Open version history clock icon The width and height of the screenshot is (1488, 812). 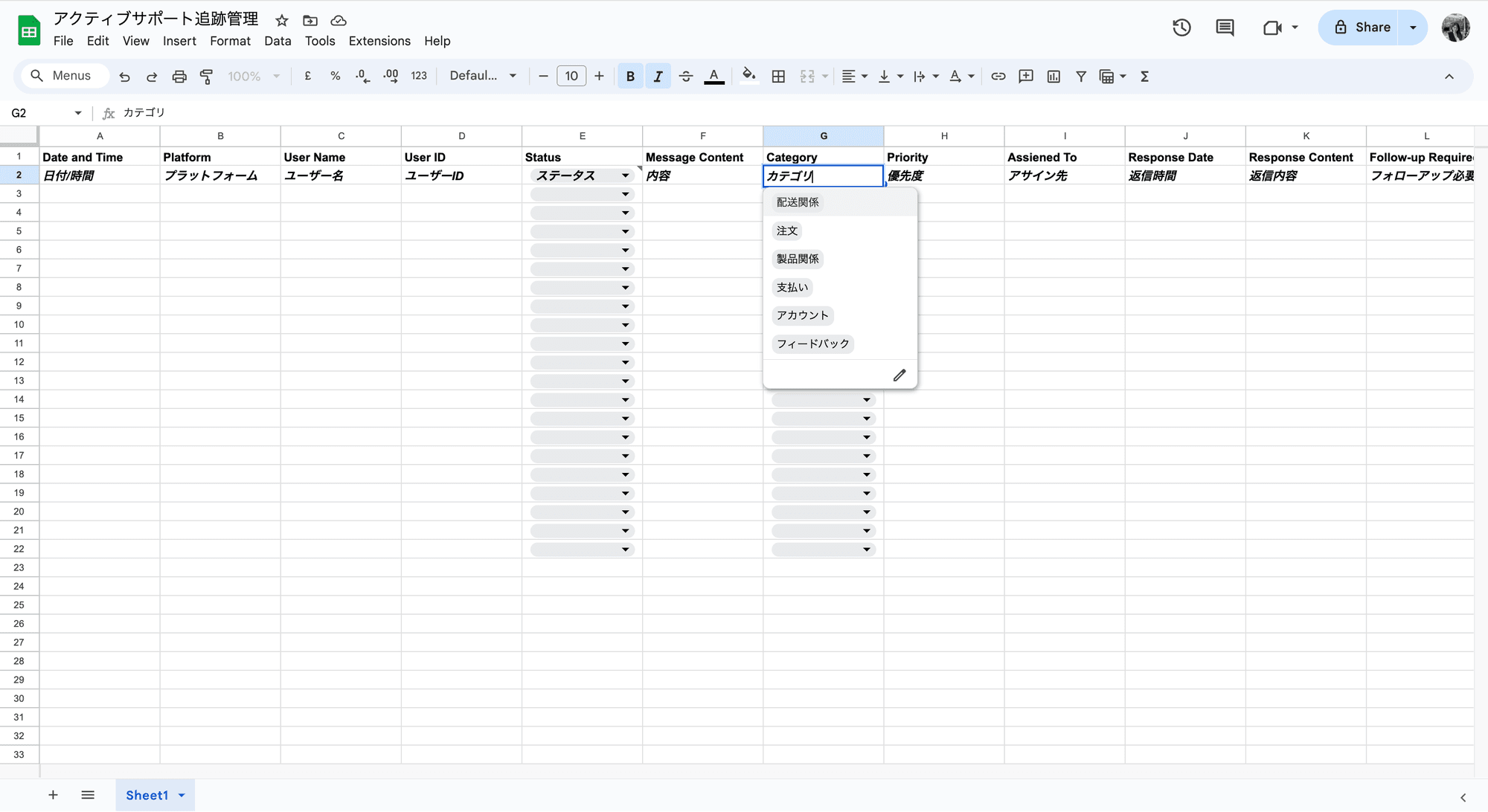pyautogui.click(x=1181, y=28)
